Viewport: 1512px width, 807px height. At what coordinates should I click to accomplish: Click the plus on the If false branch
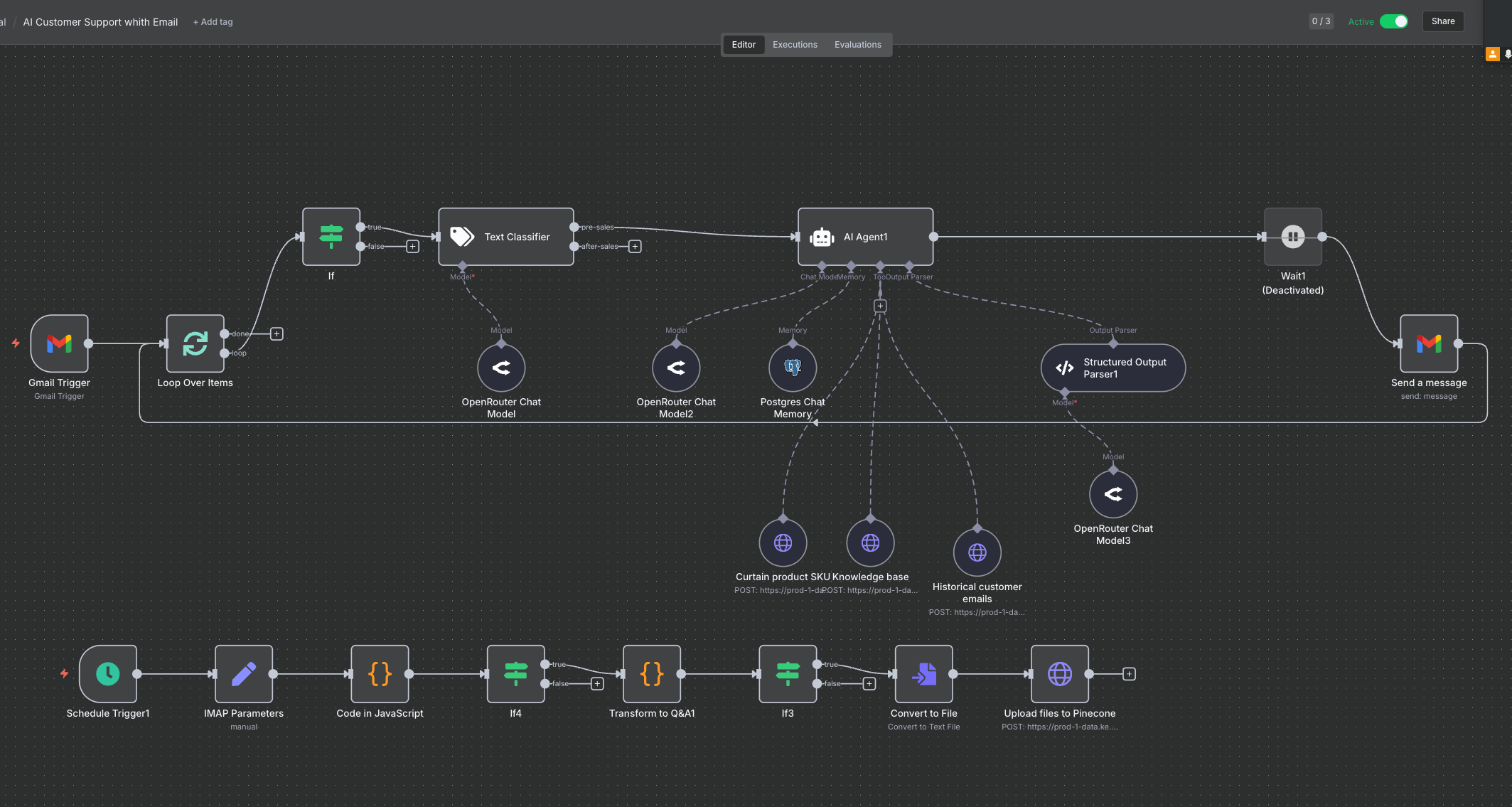tap(412, 246)
